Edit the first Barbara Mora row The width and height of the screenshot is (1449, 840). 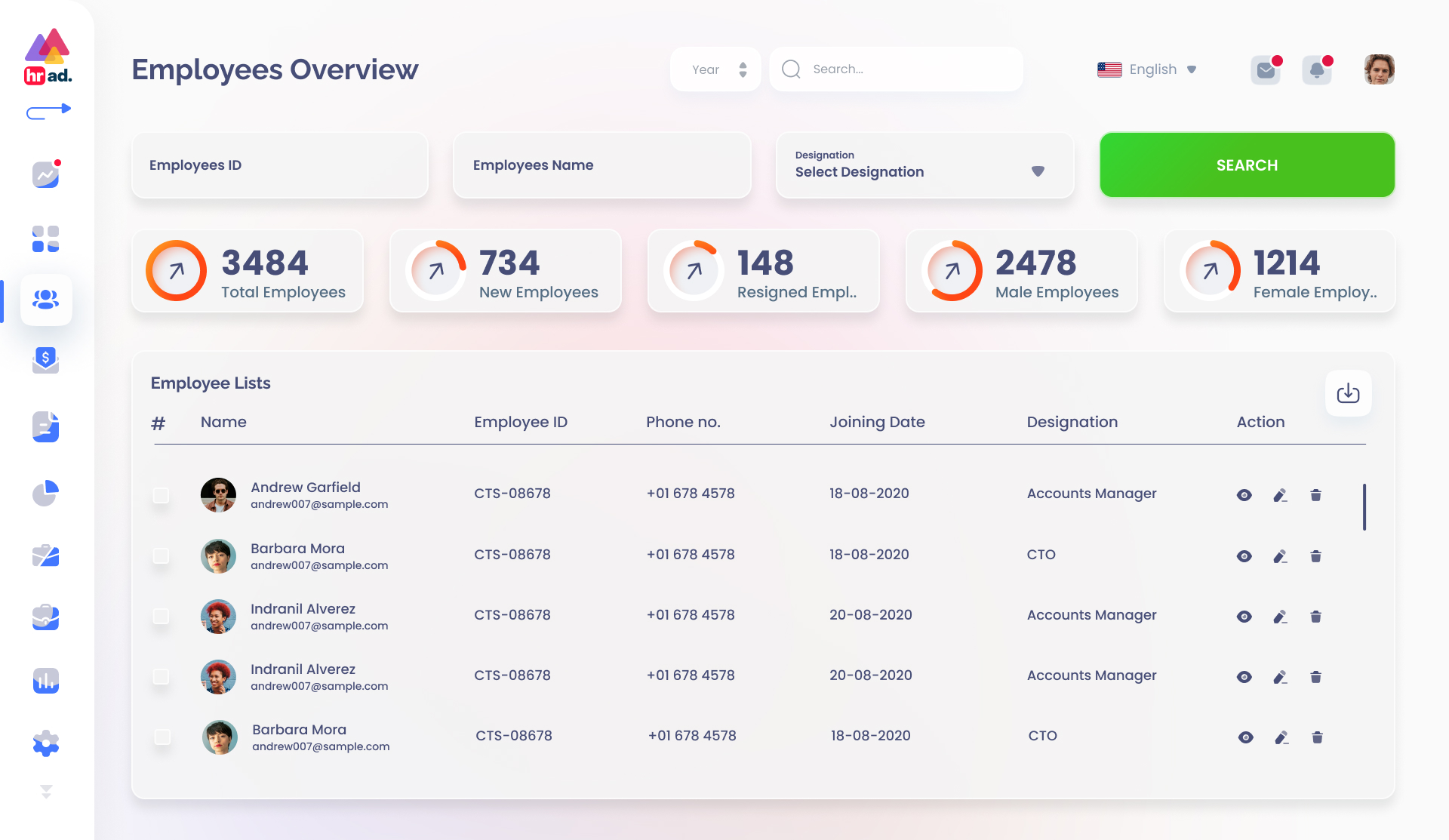point(1280,556)
